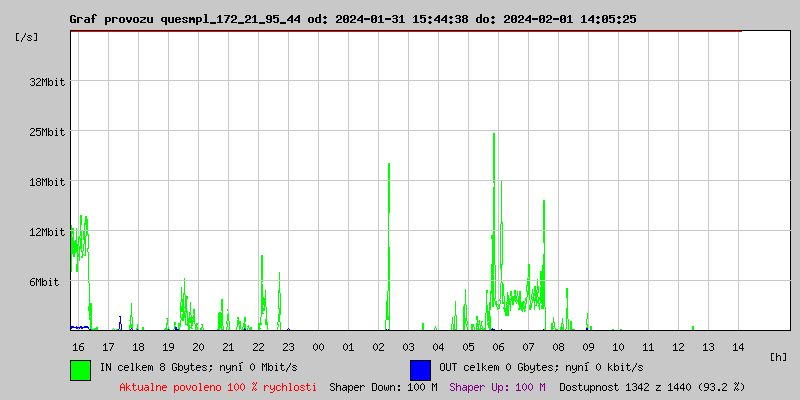Viewport: 800px width, 400px height.
Task: Click the hour 00 x-axis label
Action: click(x=318, y=346)
